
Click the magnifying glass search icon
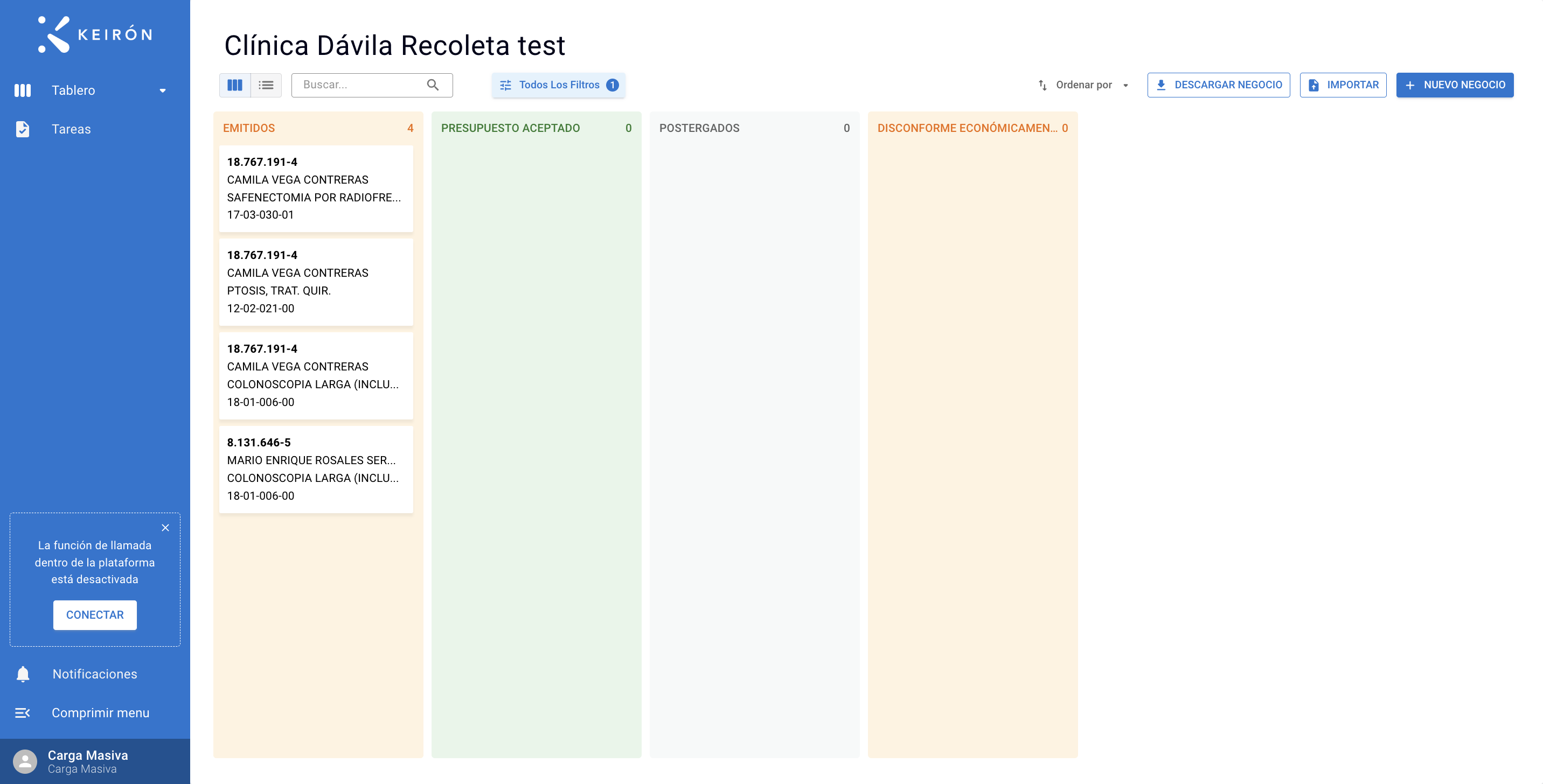pos(433,85)
